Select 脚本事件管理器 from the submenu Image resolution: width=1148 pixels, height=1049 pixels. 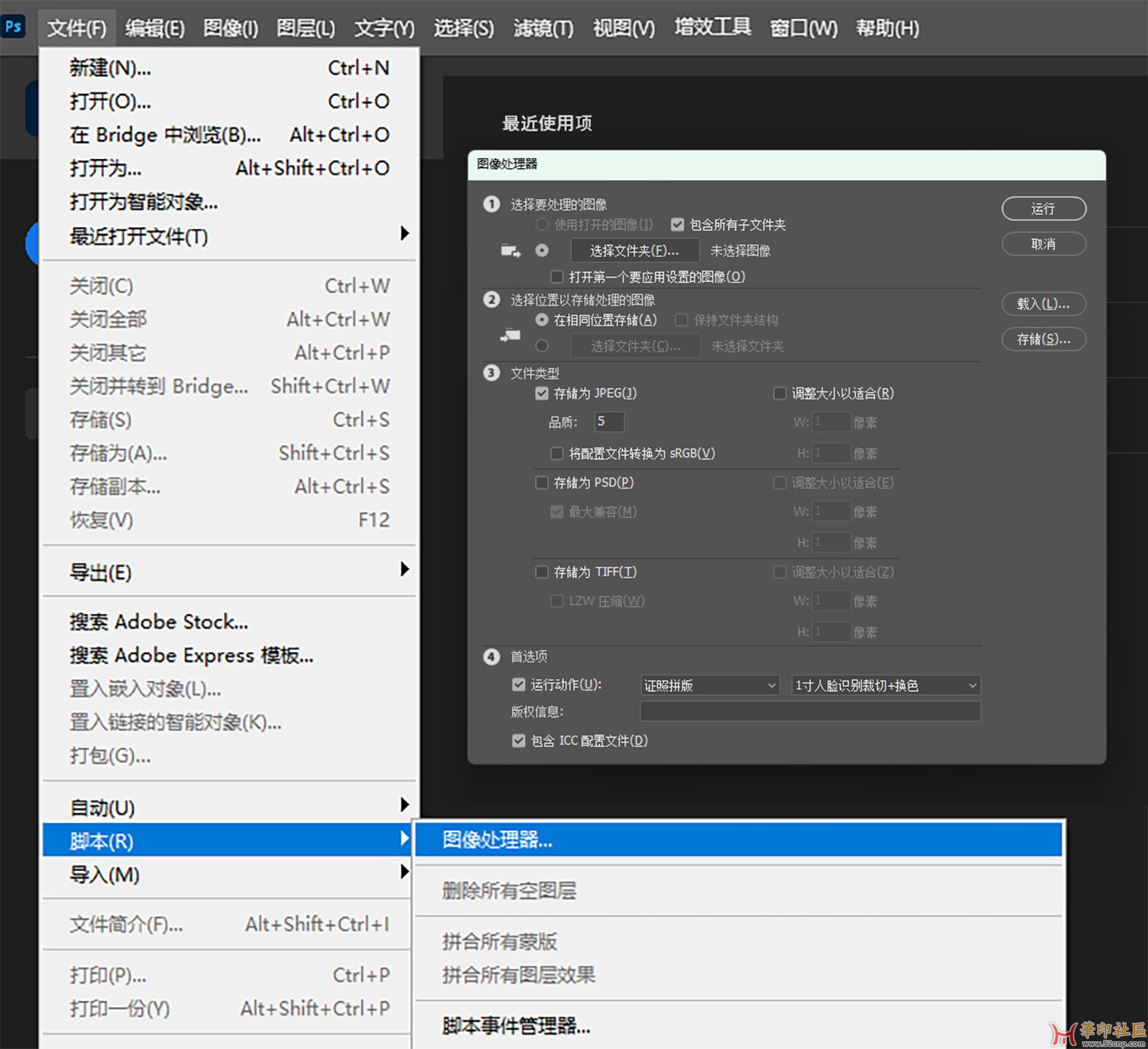point(516,1025)
